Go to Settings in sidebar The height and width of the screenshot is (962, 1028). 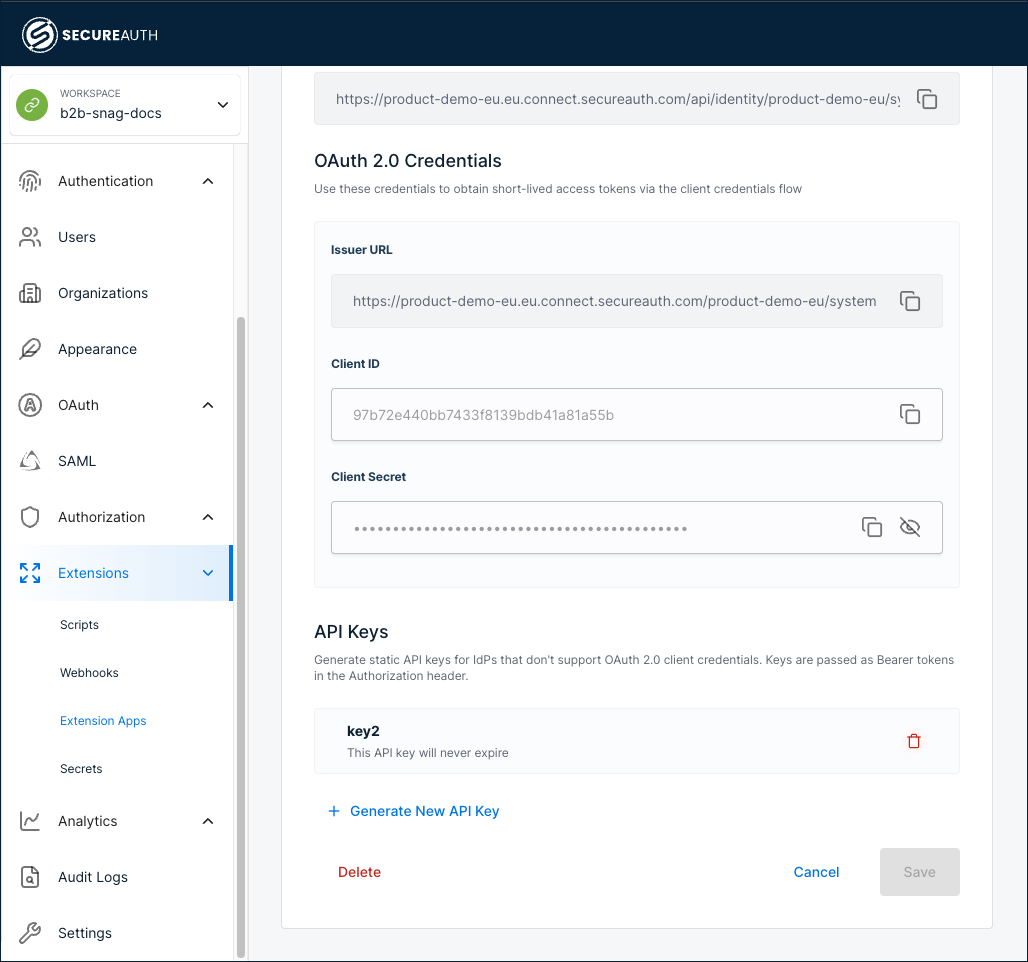(85, 932)
